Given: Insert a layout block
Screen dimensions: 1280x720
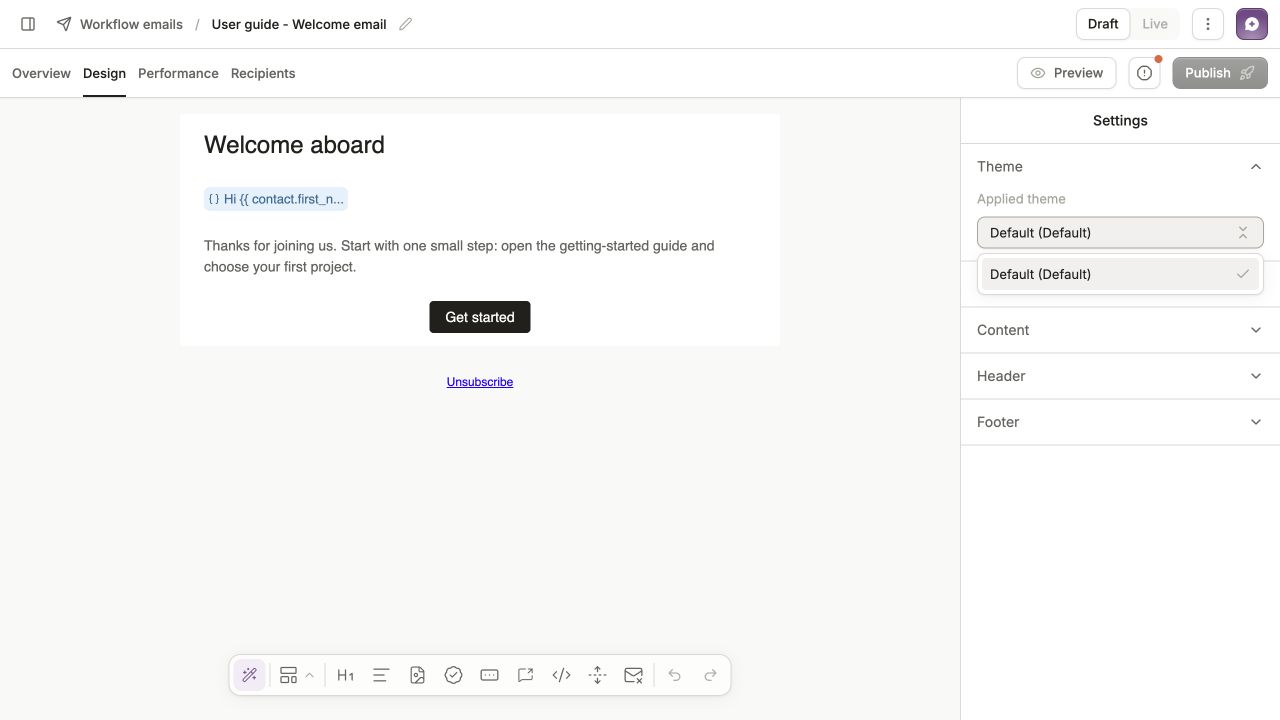Looking at the screenshot, I should [x=288, y=675].
